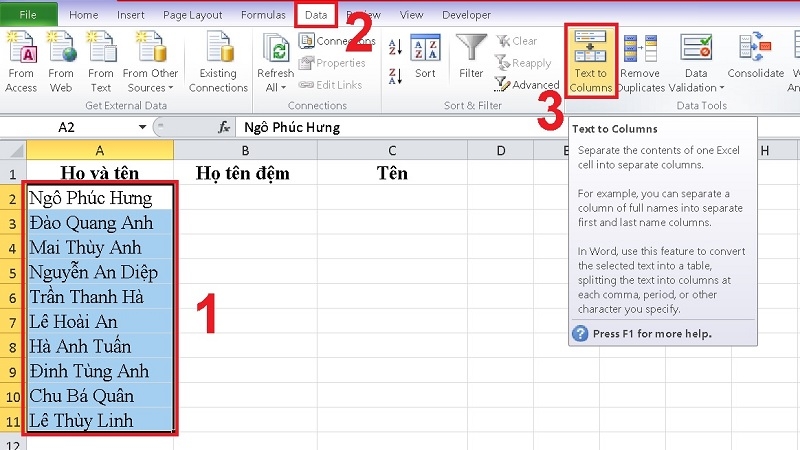Select cell "Trần Thanh Hà"
This screenshot has width=800, height=450.
[x=100, y=296]
